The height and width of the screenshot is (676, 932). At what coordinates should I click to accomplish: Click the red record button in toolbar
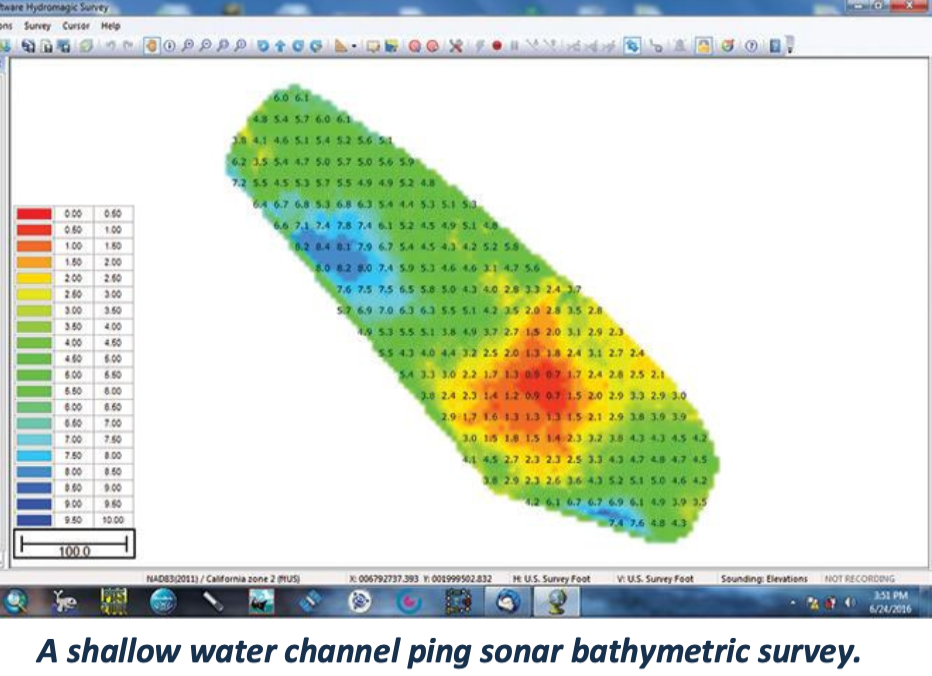point(496,46)
